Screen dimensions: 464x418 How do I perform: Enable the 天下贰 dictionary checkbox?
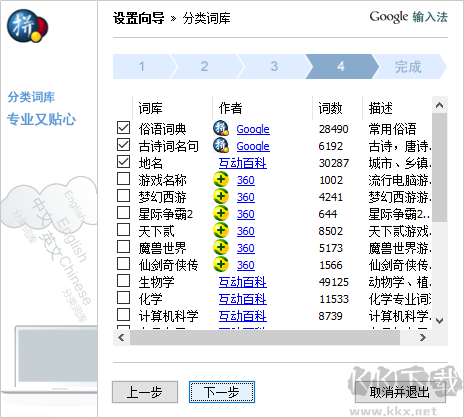(124, 229)
